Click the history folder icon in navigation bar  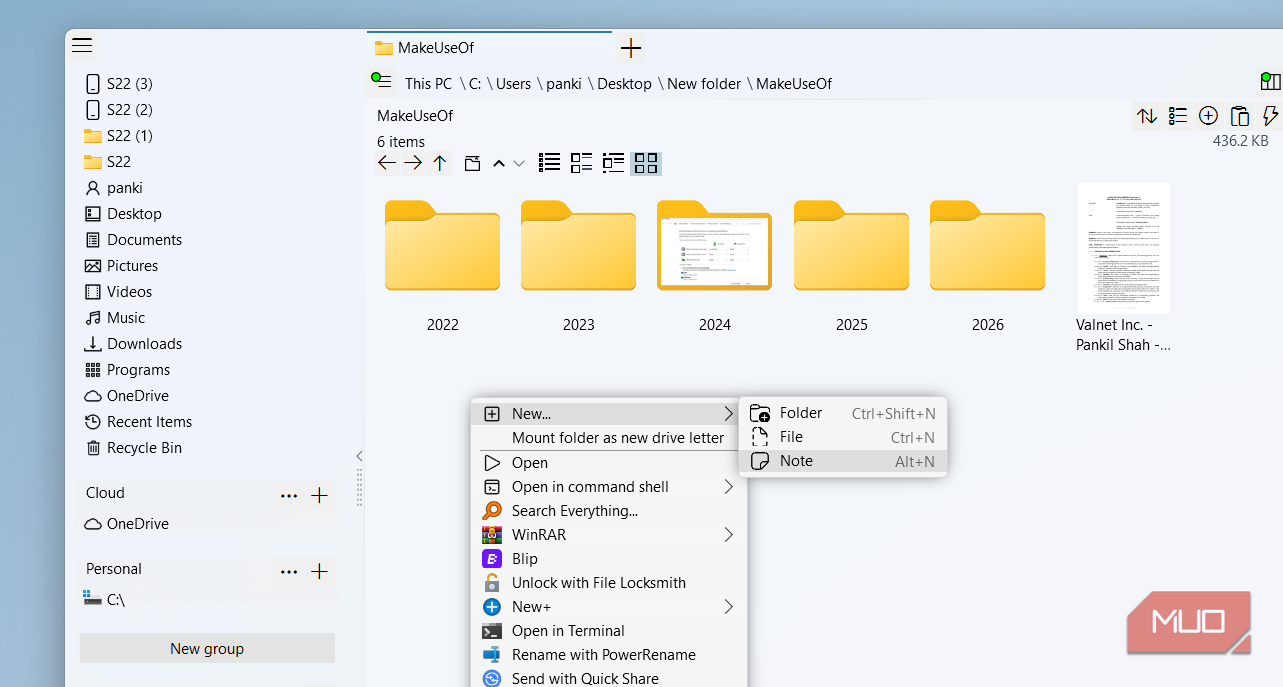(472, 163)
